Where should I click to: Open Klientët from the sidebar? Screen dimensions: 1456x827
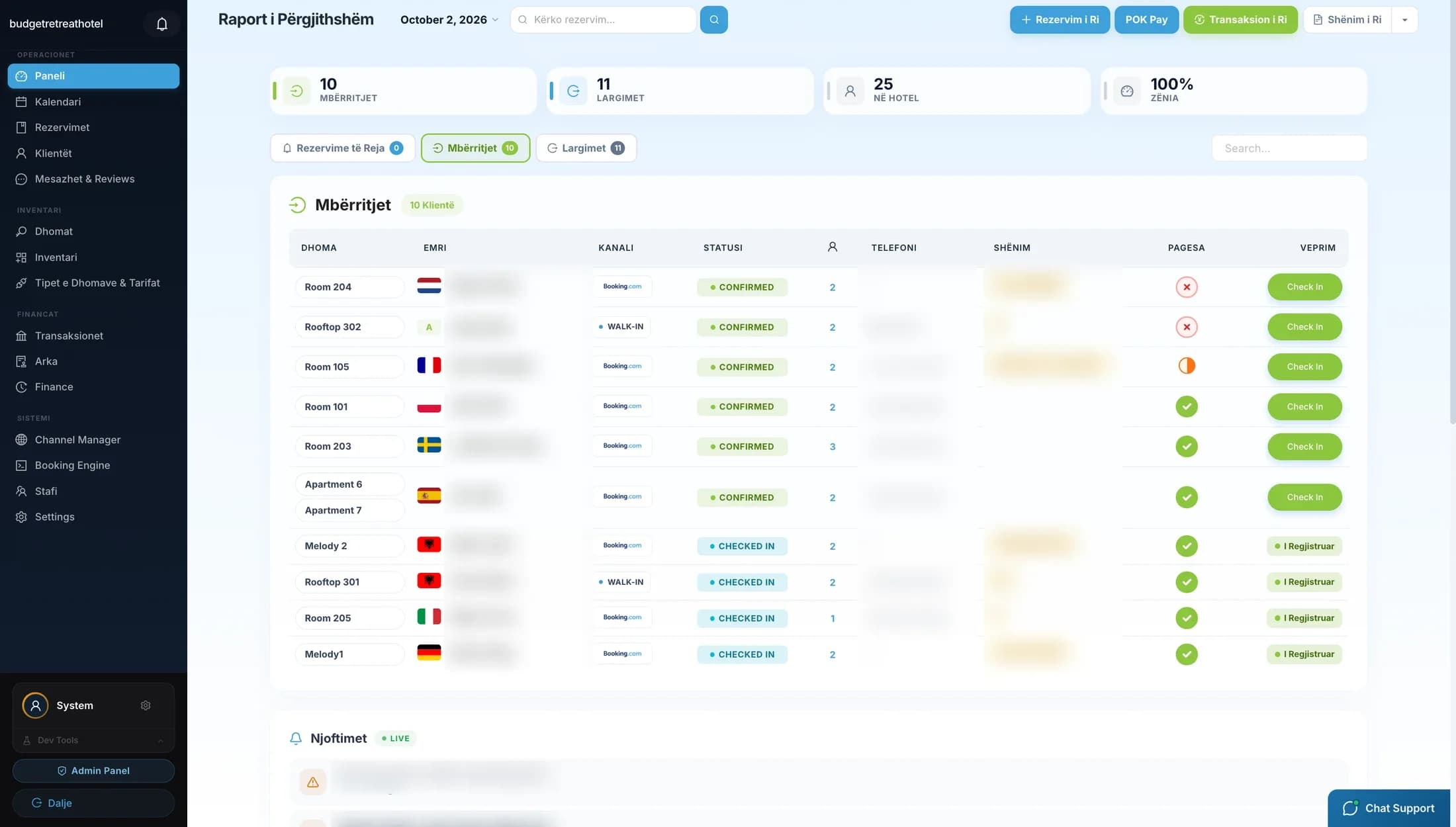tap(93, 153)
